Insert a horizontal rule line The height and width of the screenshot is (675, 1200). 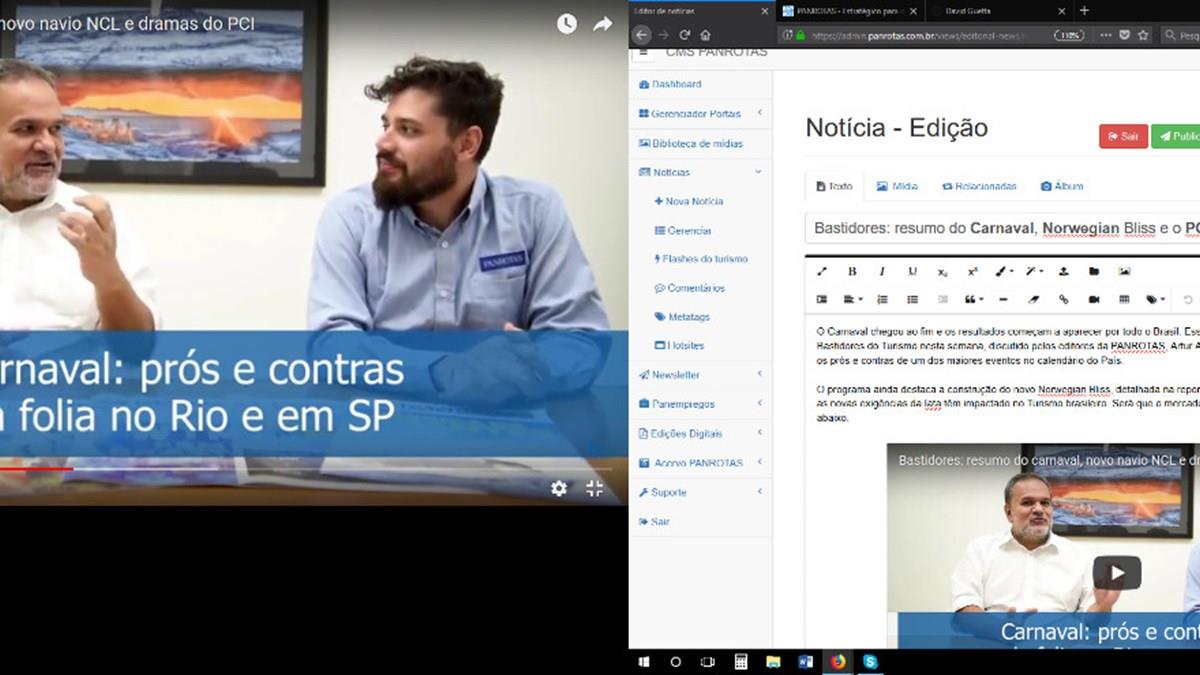[1003, 299]
